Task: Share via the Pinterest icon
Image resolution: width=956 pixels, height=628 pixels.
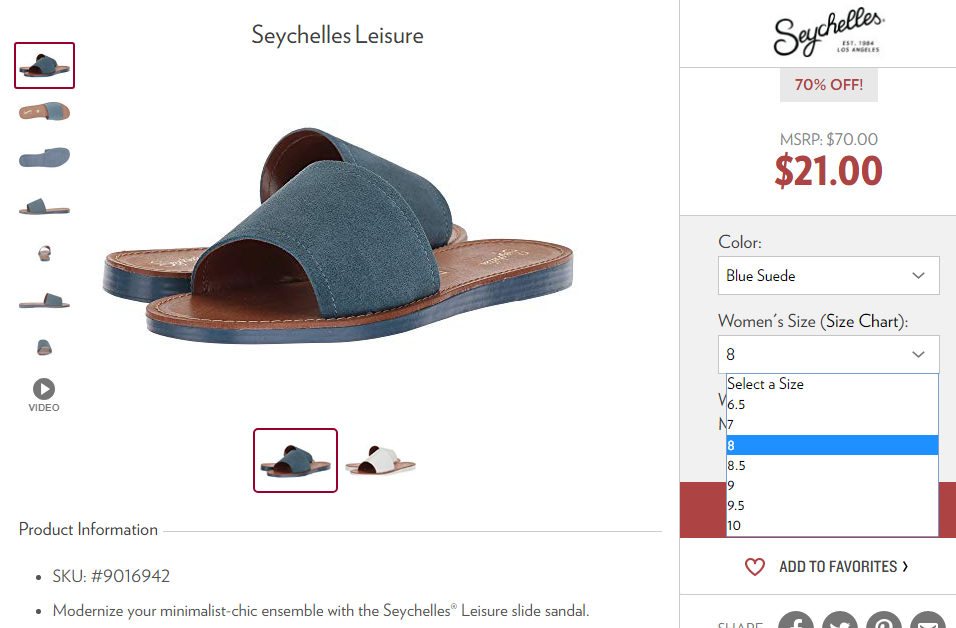Action: point(884,620)
